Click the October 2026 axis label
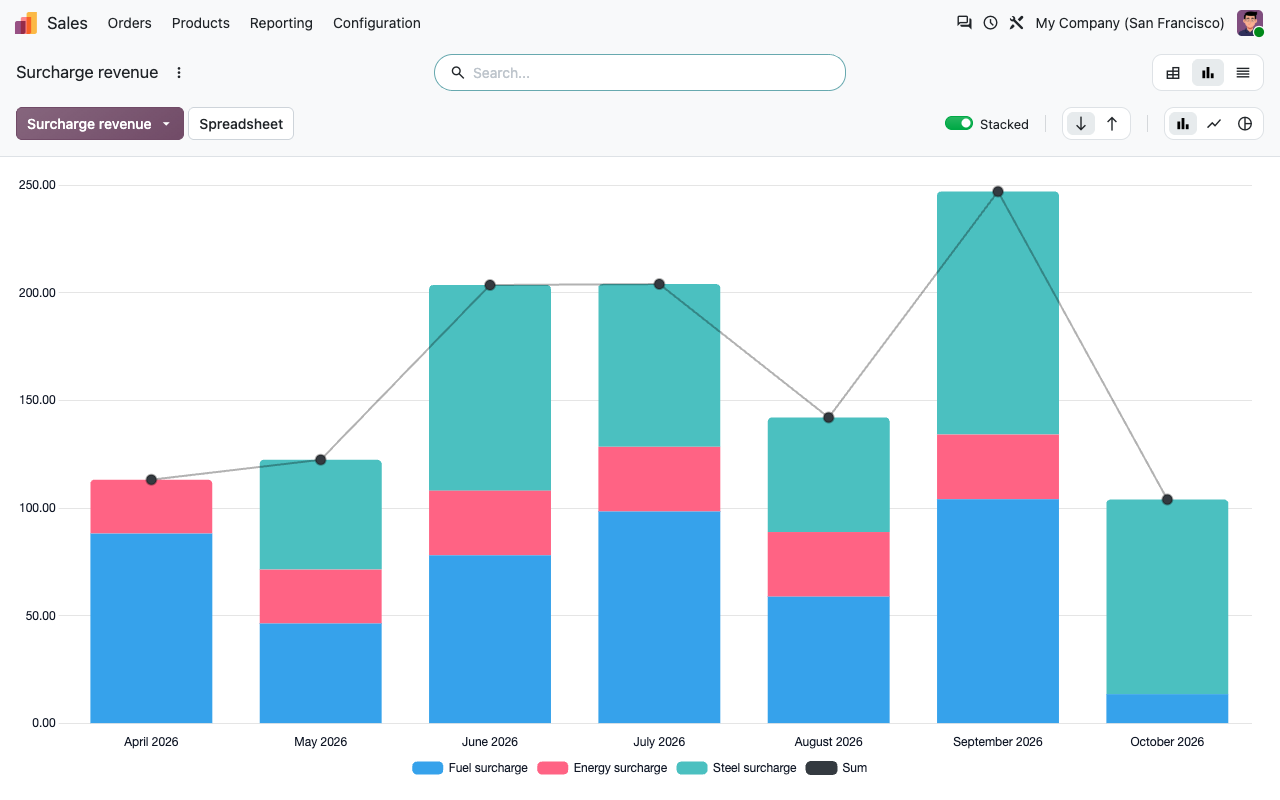The height and width of the screenshot is (800, 1280). 1167,742
